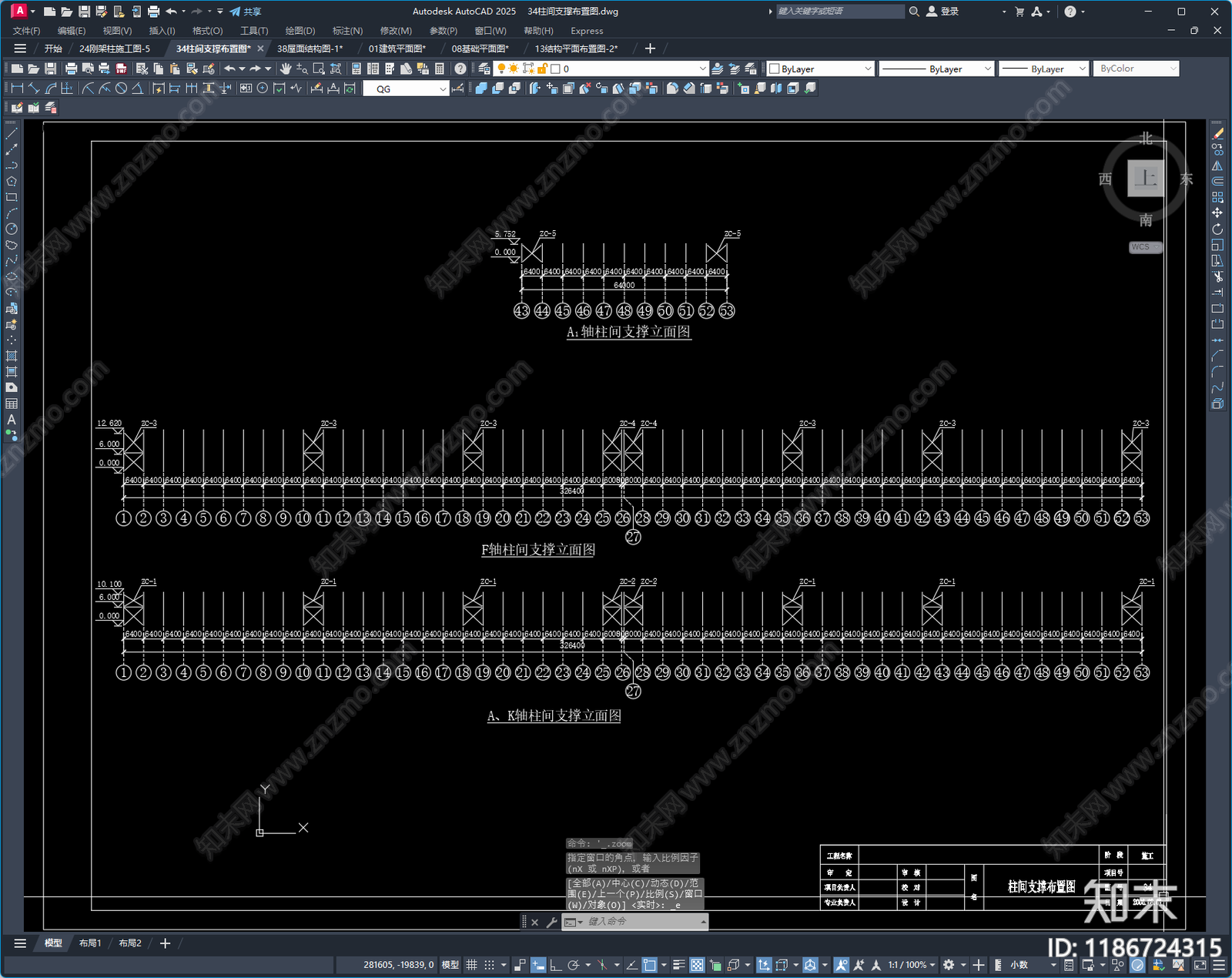Click the 上 face of the ViewCube
Viewport: 1232px width, 978px height.
coord(1146,179)
